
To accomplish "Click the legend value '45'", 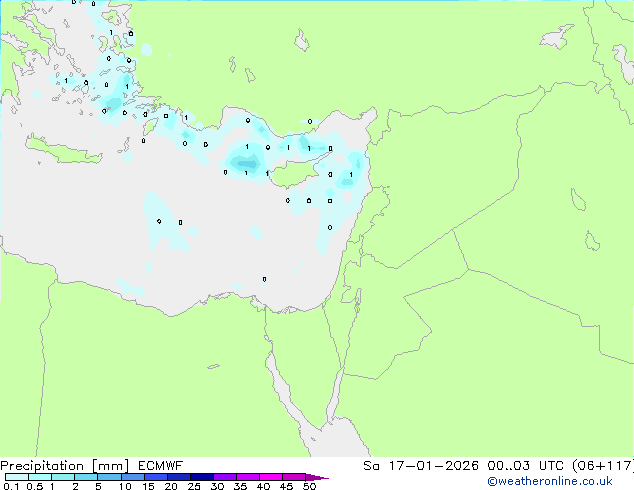I will (286, 486).
